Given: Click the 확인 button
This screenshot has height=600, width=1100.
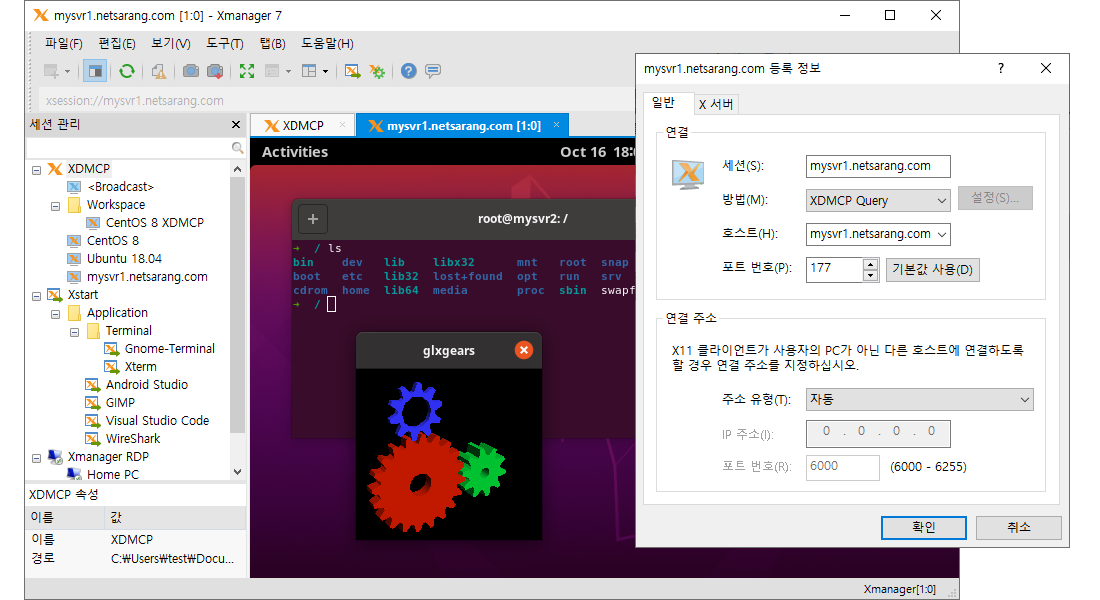Looking at the screenshot, I should [x=923, y=528].
